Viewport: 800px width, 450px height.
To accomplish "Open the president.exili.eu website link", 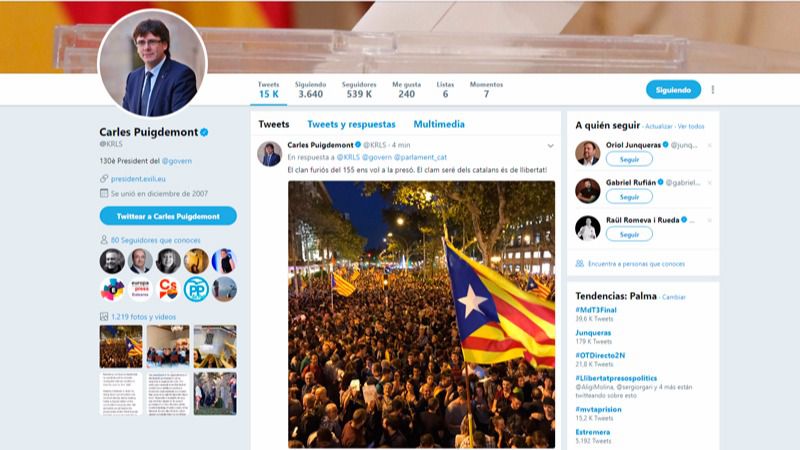I will click(138, 179).
